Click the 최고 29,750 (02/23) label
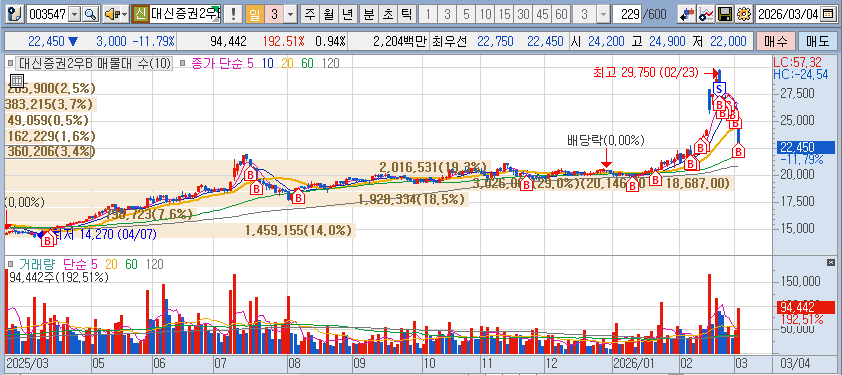The height and width of the screenshot is (375, 842). [647, 73]
